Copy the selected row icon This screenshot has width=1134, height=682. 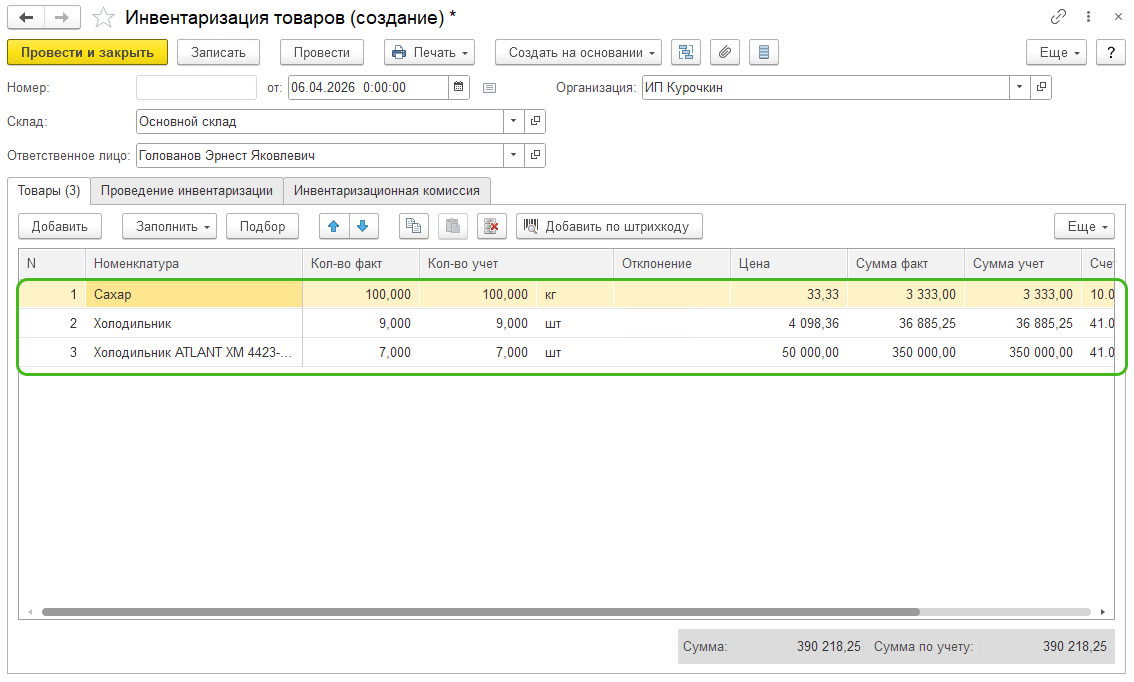click(414, 226)
